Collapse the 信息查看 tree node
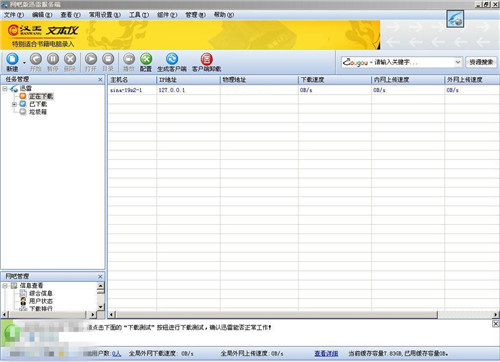 5,286
